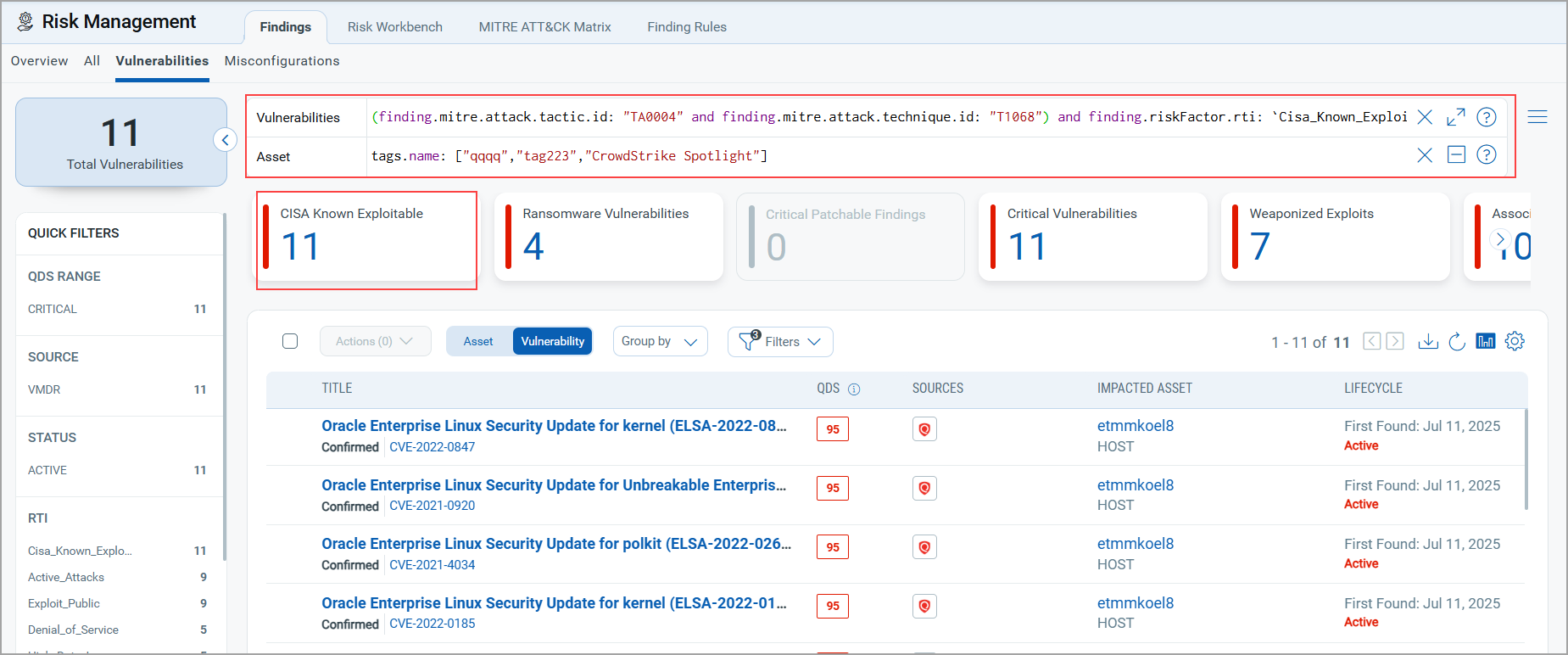Open table settings gear icon
Screen dimensions: 1568x655
point(1515,341)
